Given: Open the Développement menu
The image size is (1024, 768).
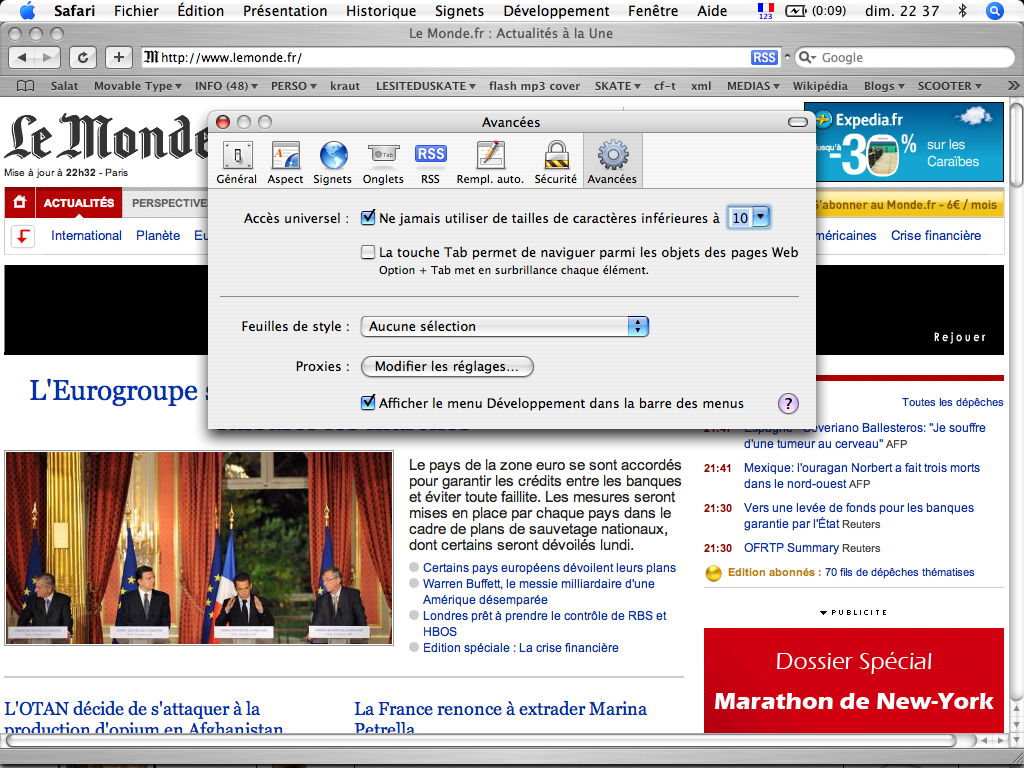Looking at the screenshot, I should tap(556, 10).
